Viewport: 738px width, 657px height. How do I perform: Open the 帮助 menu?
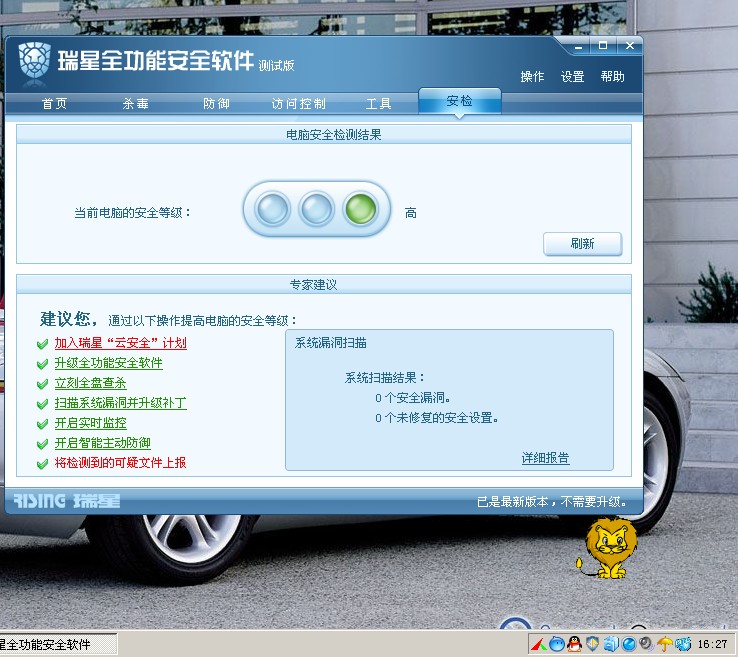tap(612, 77)
